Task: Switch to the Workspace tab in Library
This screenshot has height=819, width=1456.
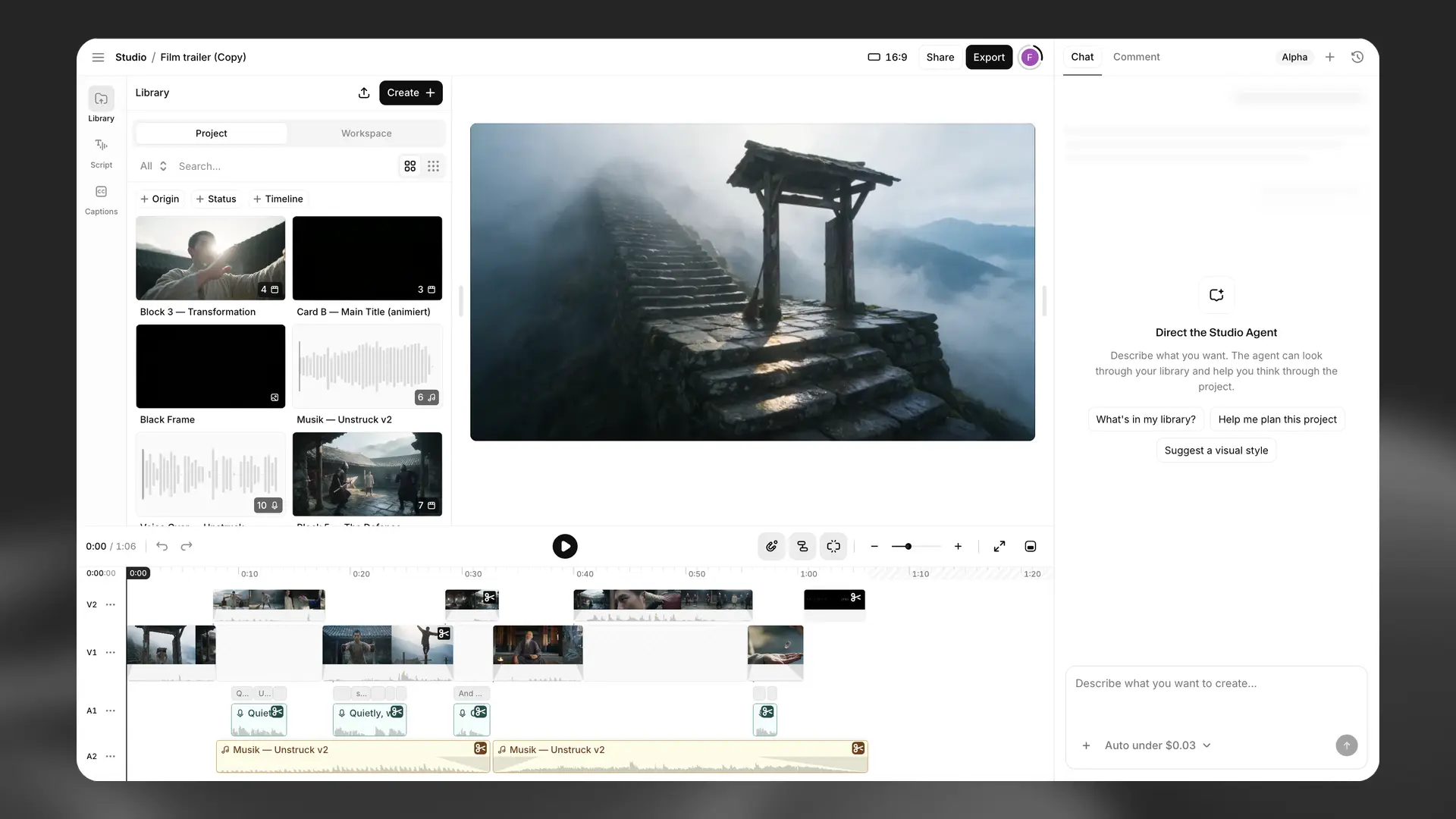Action: pos(366,133)
